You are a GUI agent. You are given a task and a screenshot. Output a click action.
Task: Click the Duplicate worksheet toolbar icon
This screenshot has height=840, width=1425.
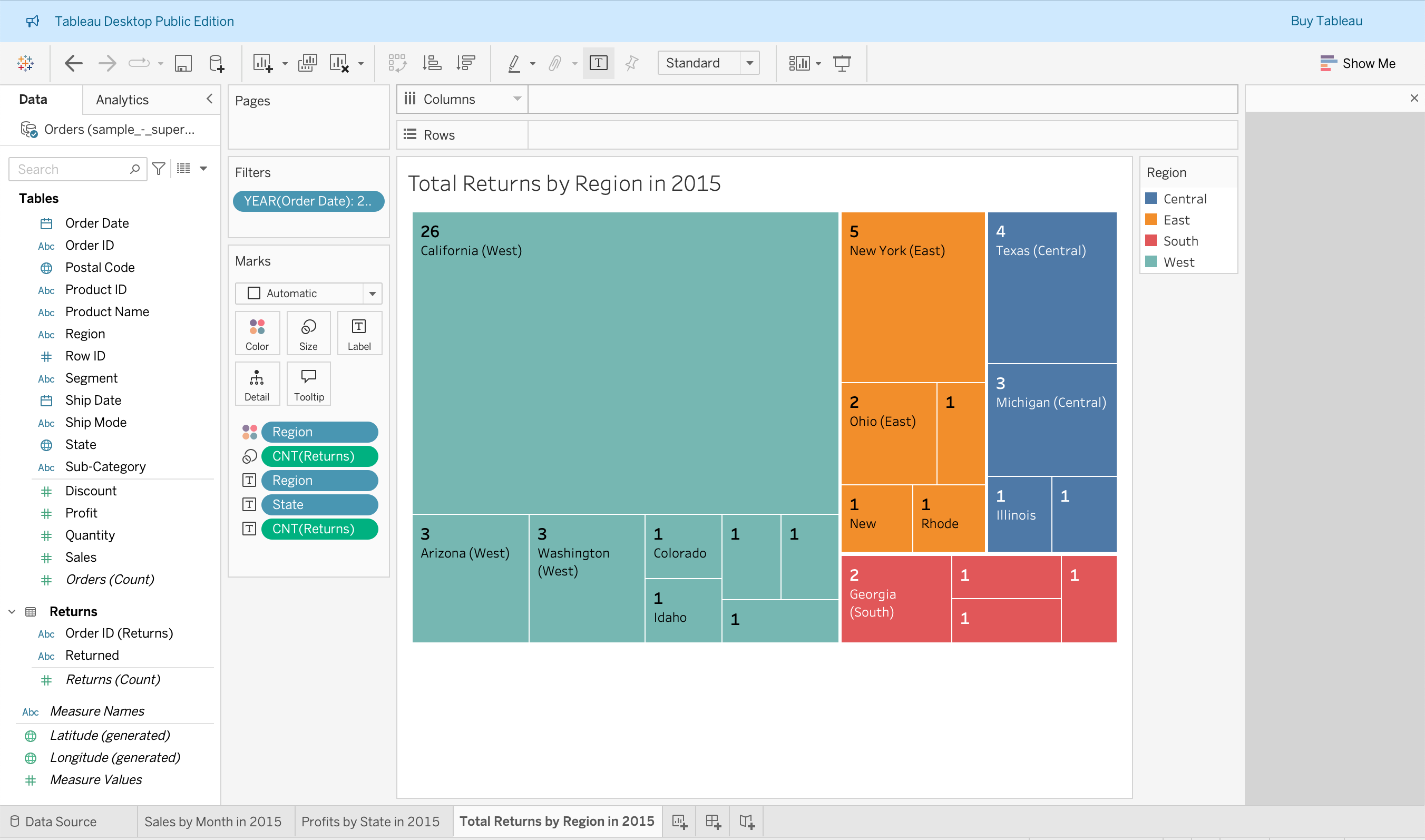point(307,63)
